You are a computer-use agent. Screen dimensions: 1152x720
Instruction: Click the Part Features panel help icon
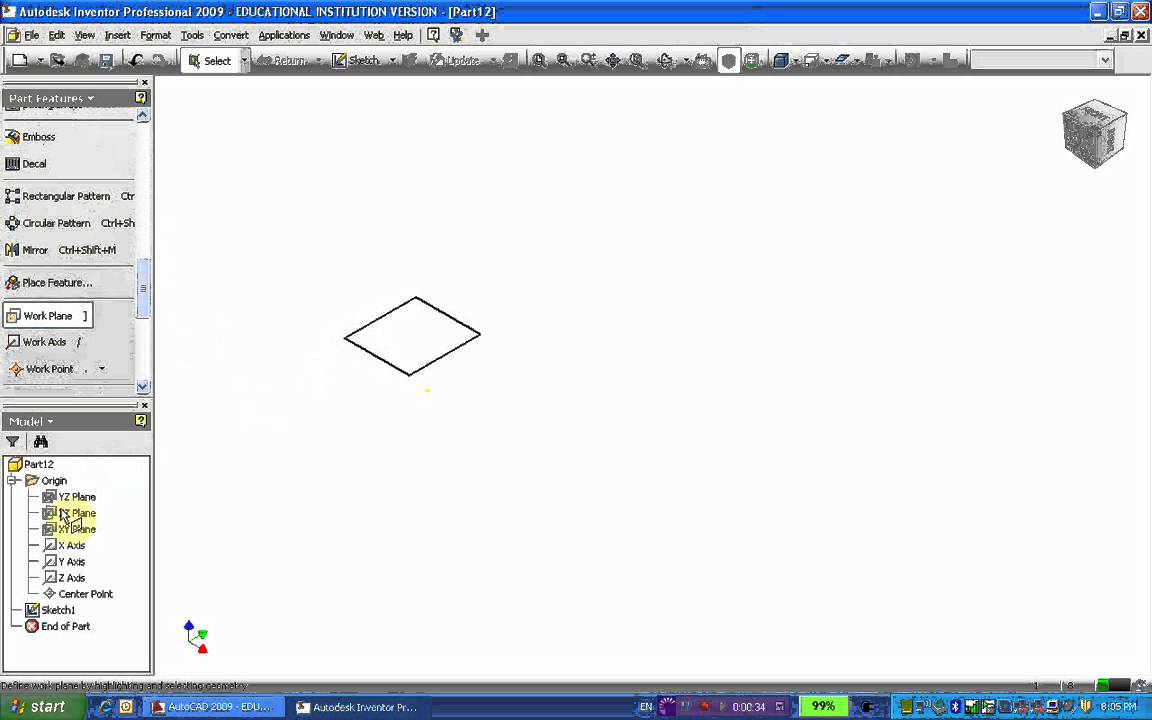[x=141, y=98]
